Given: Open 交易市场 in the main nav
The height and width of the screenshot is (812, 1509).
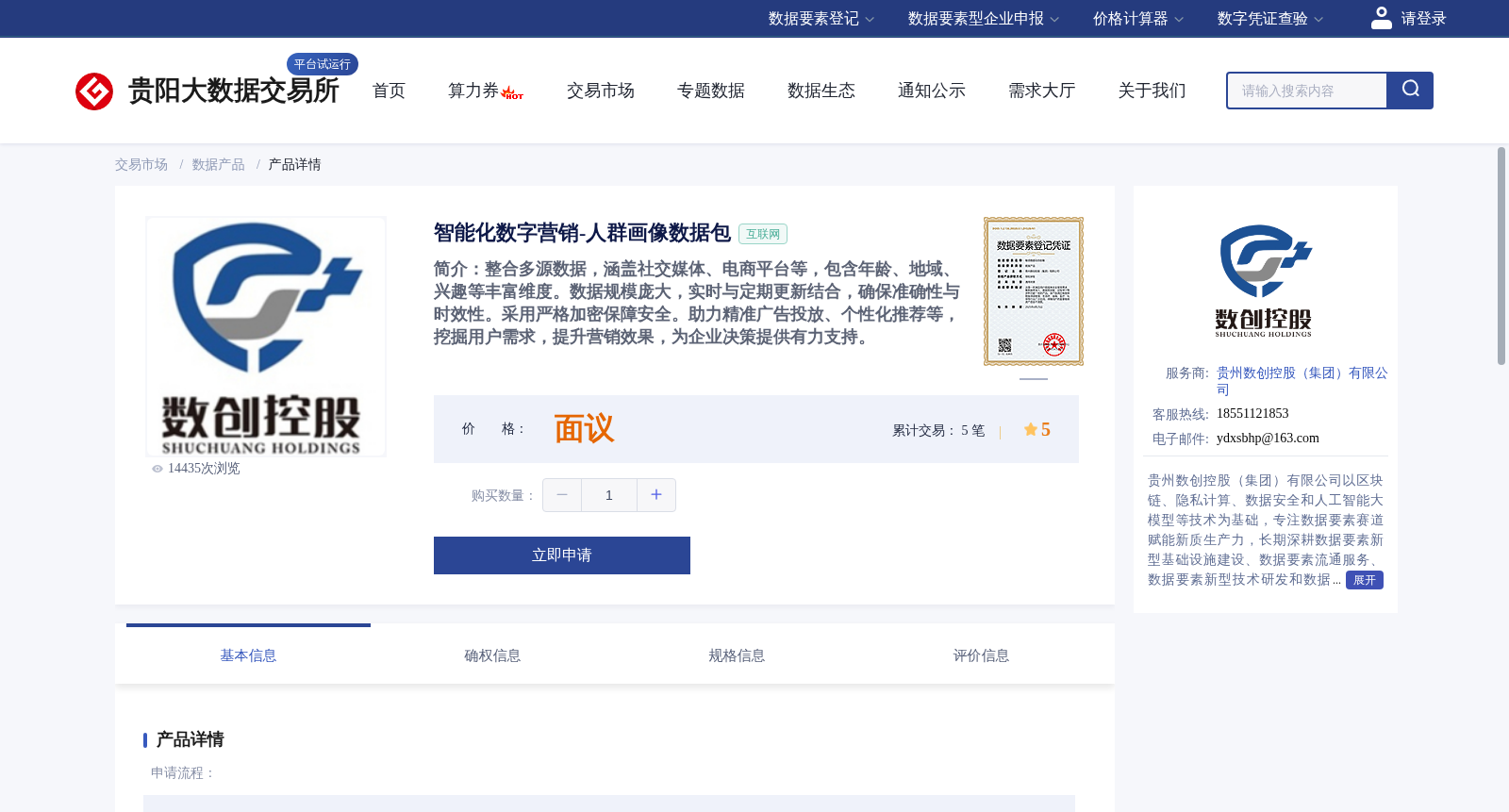Looking at the screenshot, I should 601,91.
